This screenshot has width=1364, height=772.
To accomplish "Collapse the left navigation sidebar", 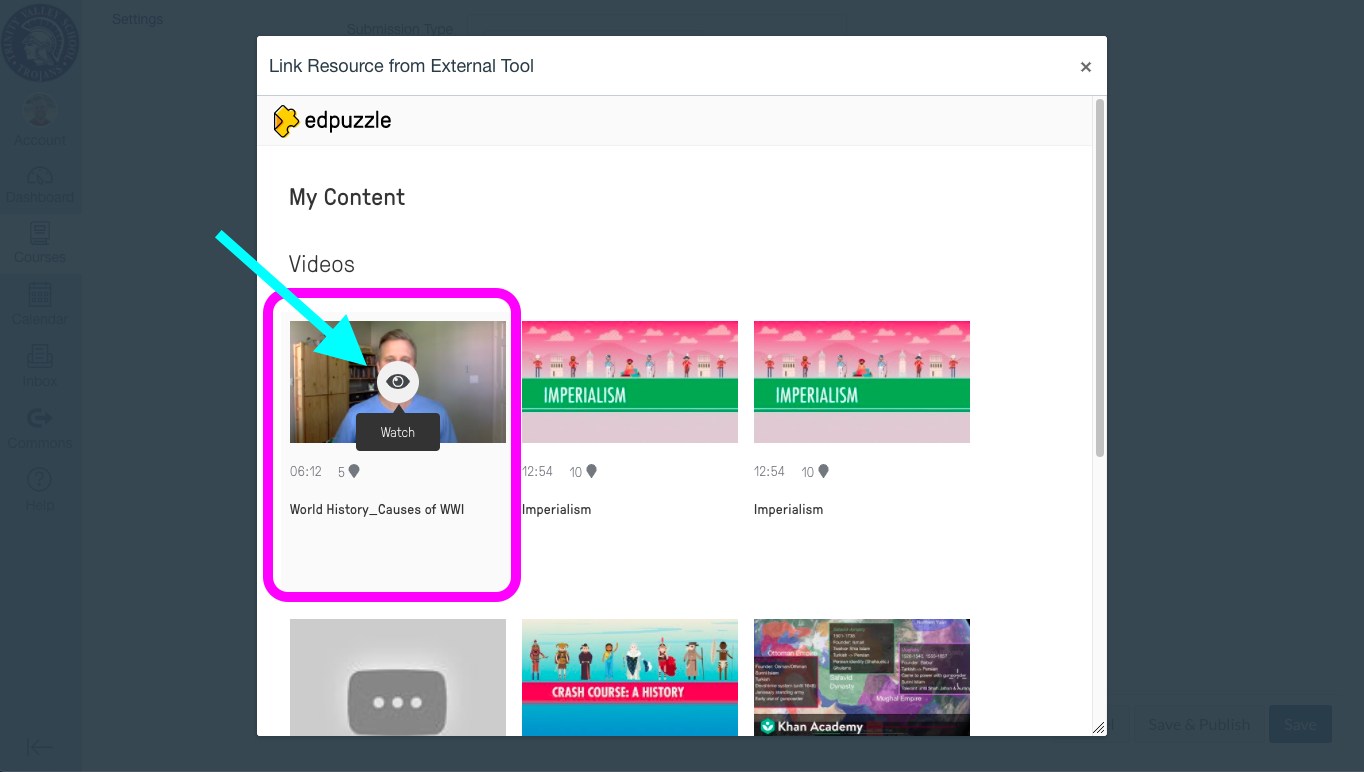I will (40, 747).
